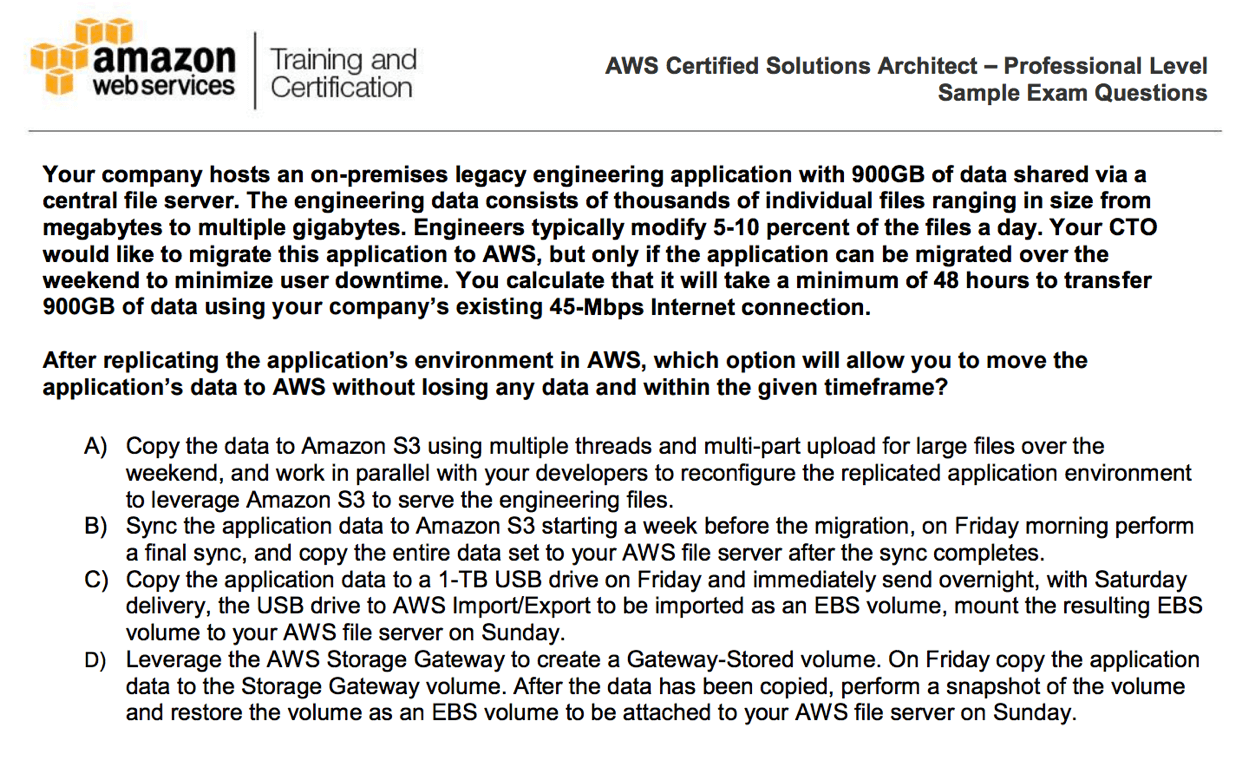This screenshot has height=774, width=1249.
Task: Click the 'Sample Exam Questions' subtitle
Action: (x=1072, y=93)
